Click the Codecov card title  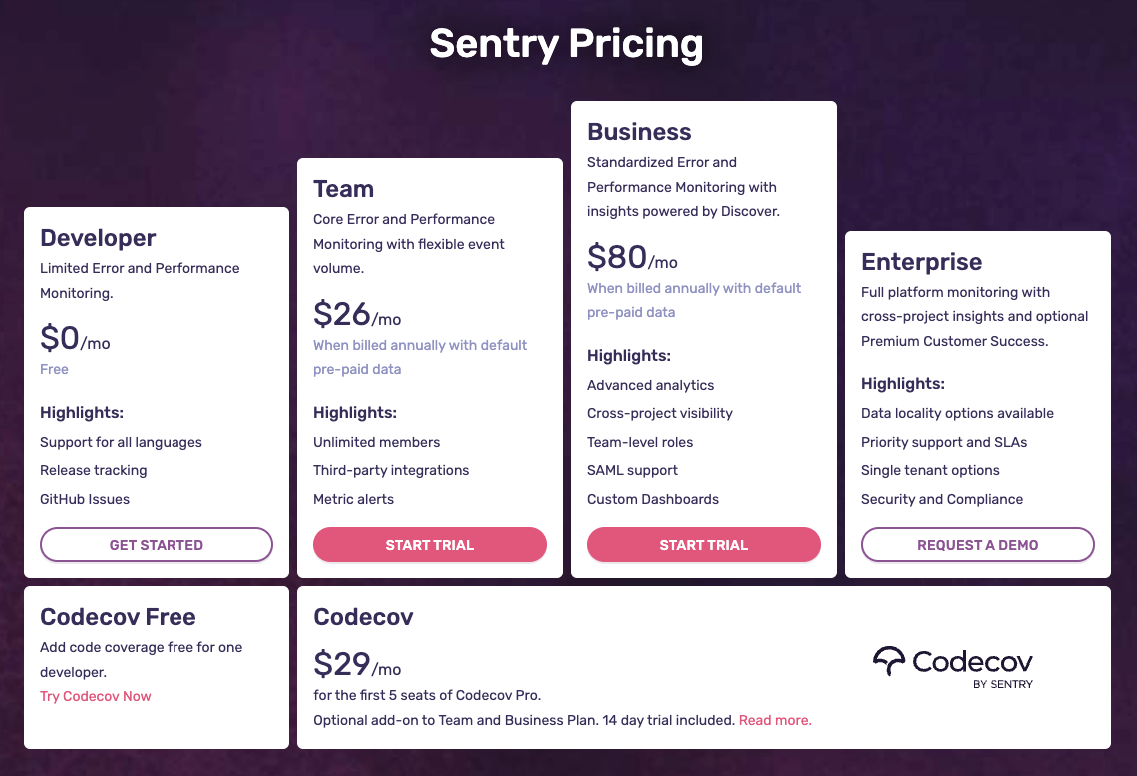pyautogui.click(x=363, y=617)
